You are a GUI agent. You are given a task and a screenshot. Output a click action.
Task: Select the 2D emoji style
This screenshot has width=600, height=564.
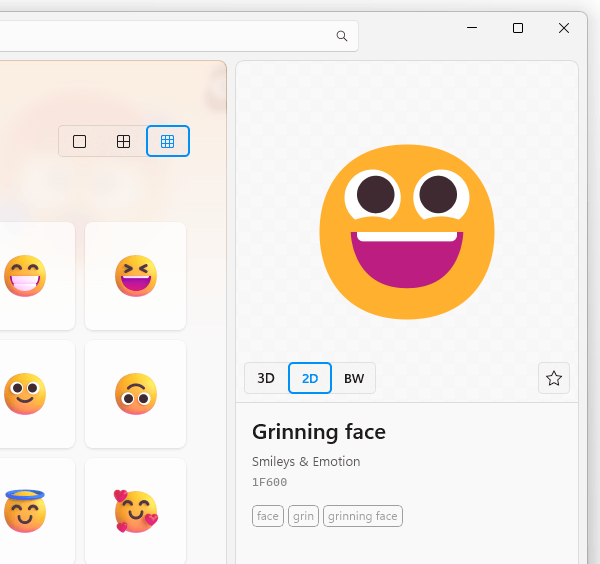pos(310,378)
